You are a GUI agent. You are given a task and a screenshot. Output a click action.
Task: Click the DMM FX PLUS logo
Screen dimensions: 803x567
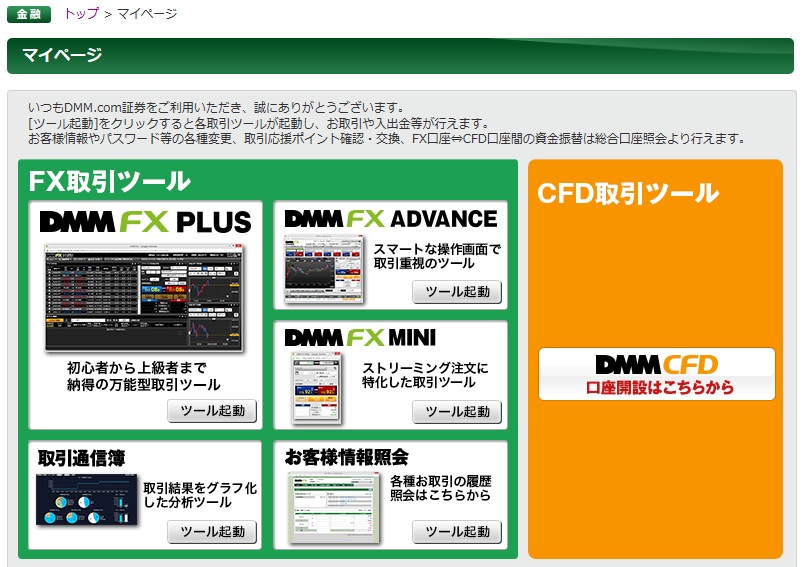tap(145, 222)
